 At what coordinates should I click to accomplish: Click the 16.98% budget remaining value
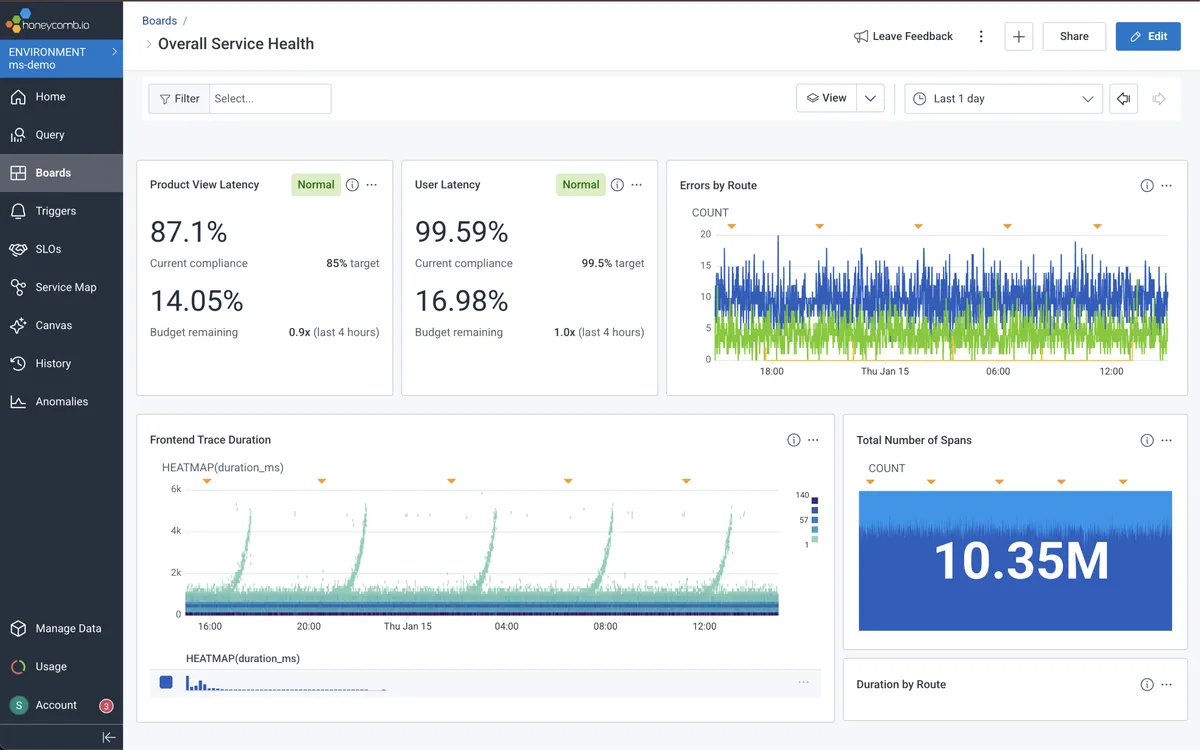pos(462,301)
